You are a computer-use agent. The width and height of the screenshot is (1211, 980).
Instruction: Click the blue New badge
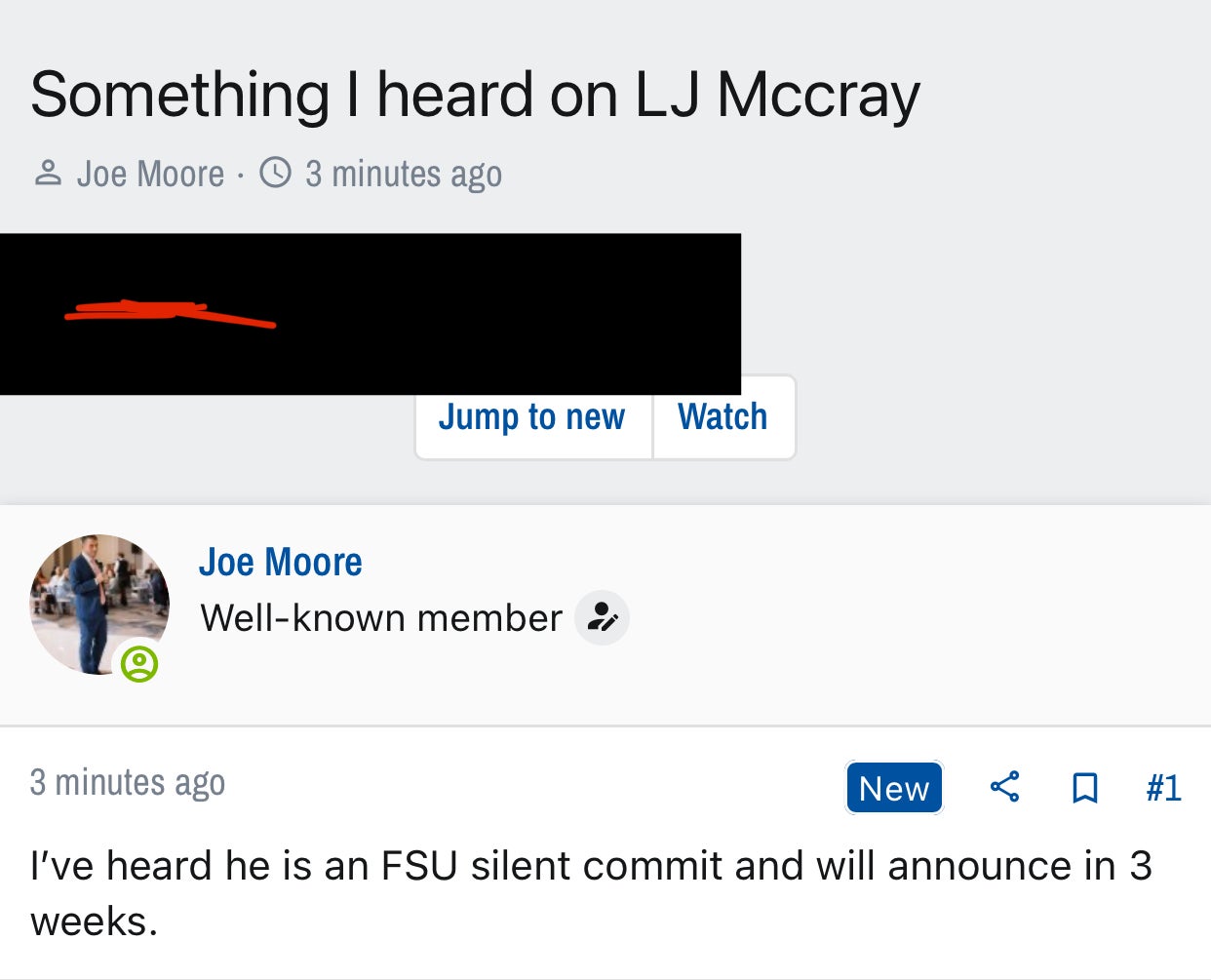tap(894, 788)
